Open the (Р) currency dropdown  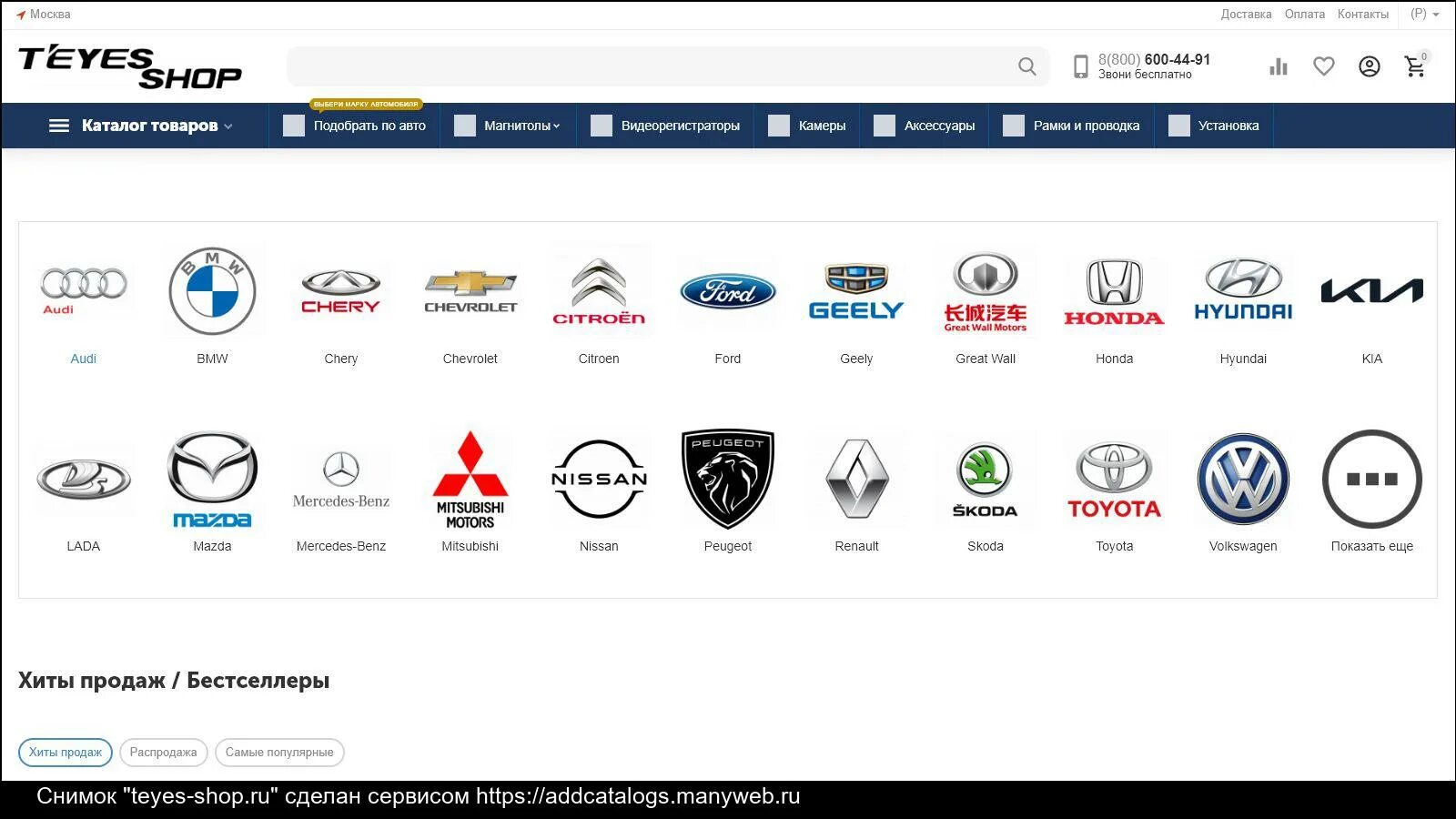click(x=1424, y=15)
